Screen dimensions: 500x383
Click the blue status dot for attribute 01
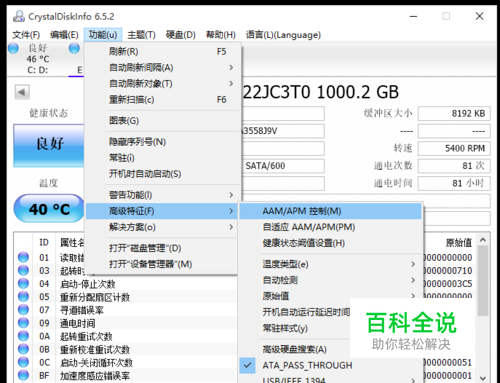coord(23,257)
